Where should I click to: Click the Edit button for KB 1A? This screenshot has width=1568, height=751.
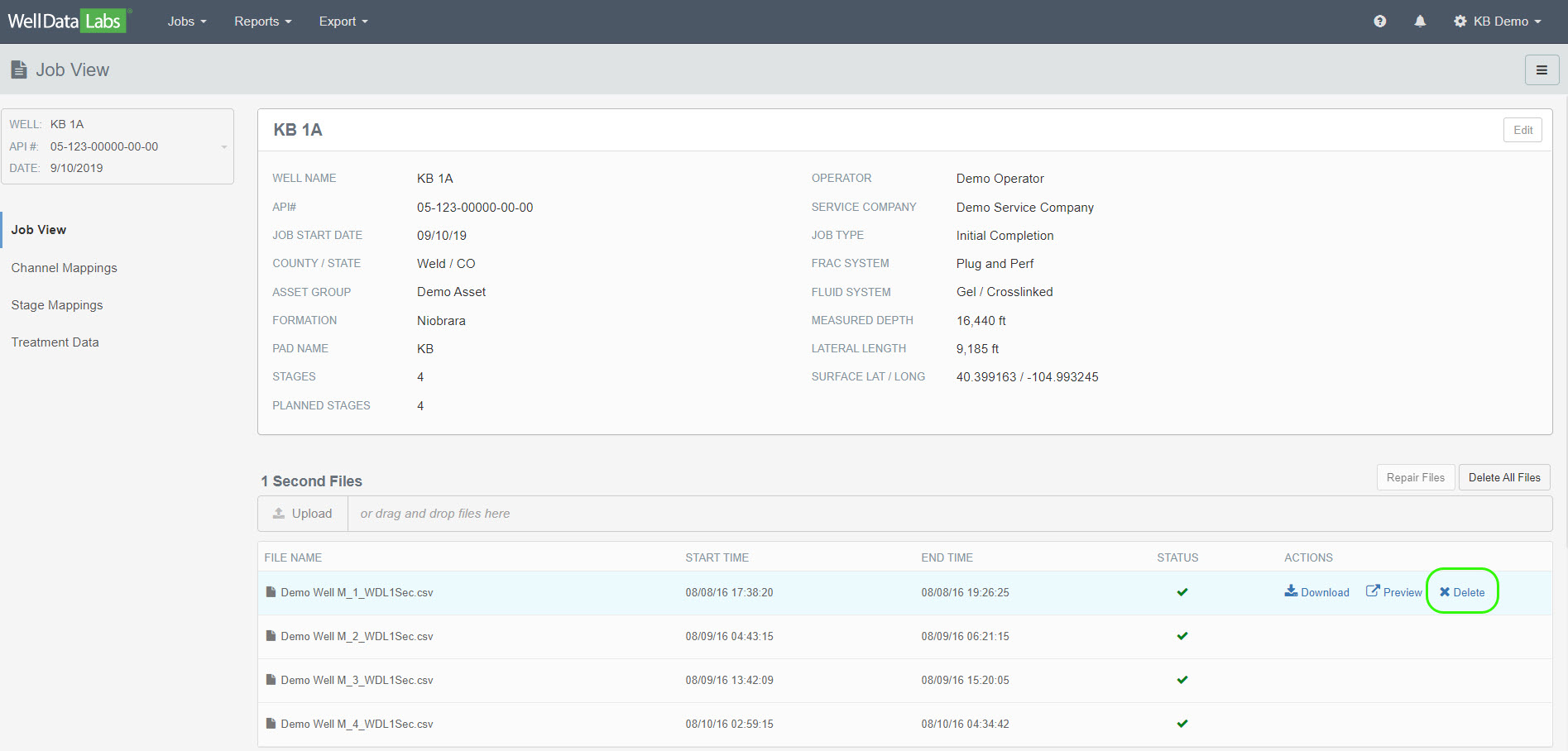[x=1522, y=130]
